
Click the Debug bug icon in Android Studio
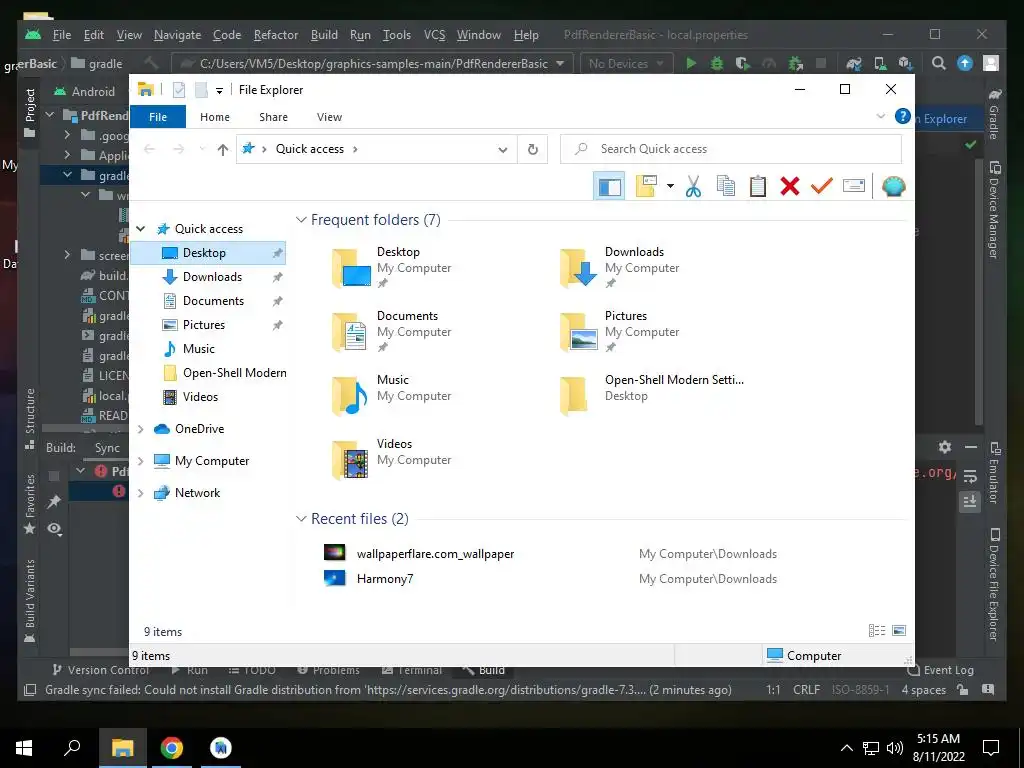pyautogui.click(x=716, y=63)
